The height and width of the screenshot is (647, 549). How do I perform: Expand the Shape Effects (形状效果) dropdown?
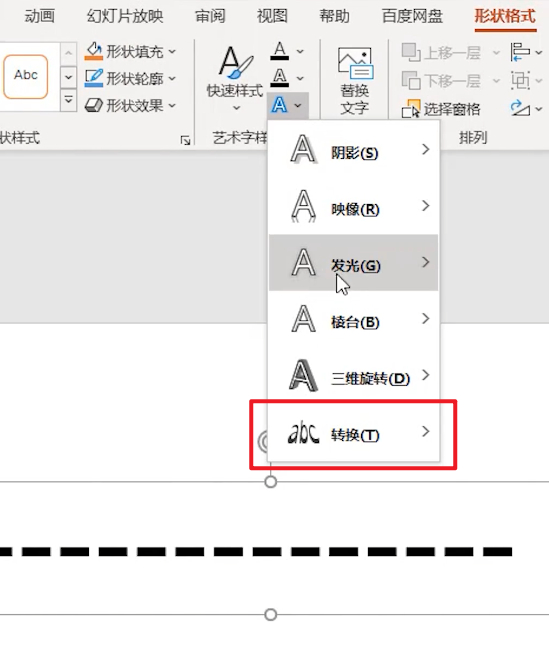(173, 106)
